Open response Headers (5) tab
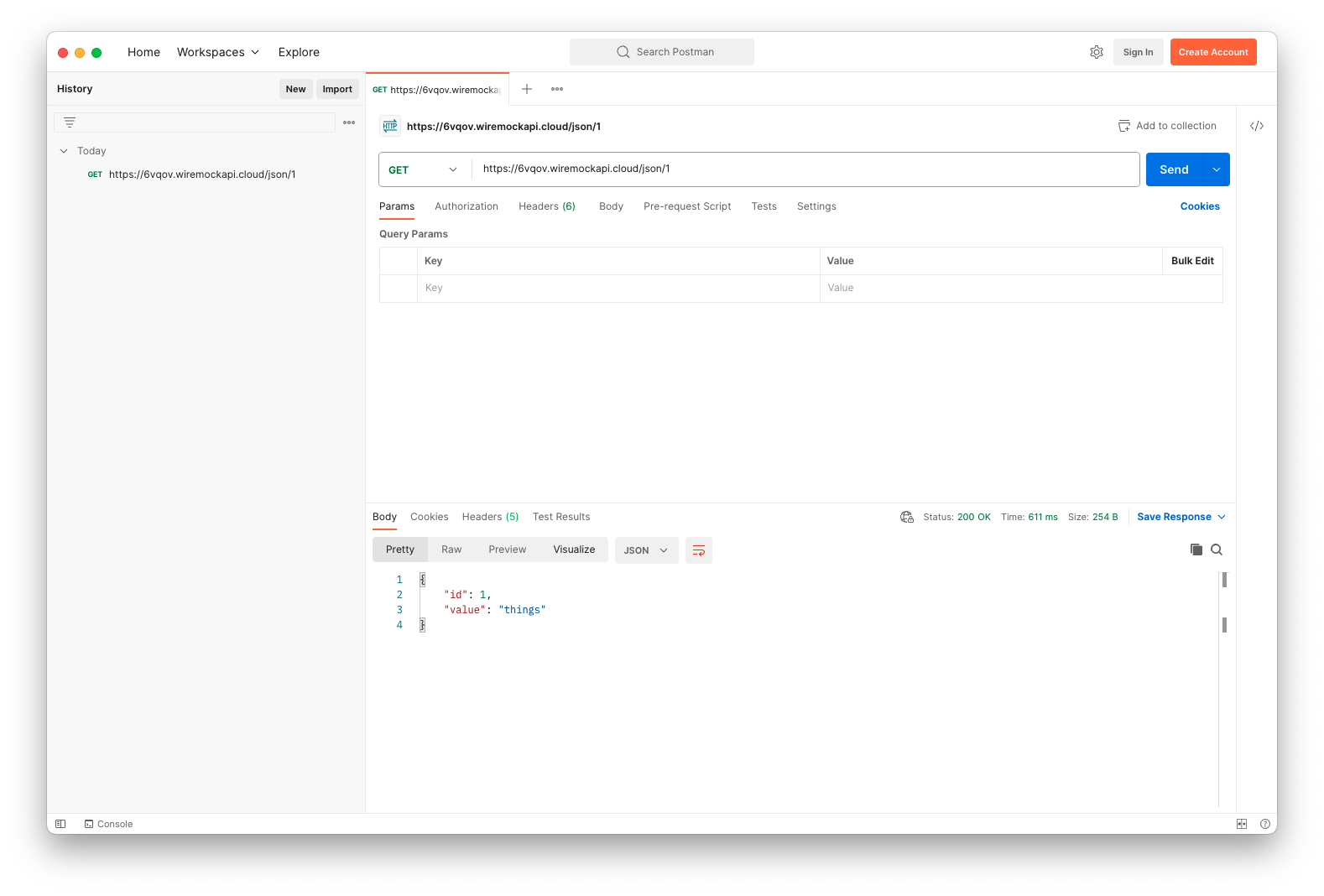 [x=490, y=517]
